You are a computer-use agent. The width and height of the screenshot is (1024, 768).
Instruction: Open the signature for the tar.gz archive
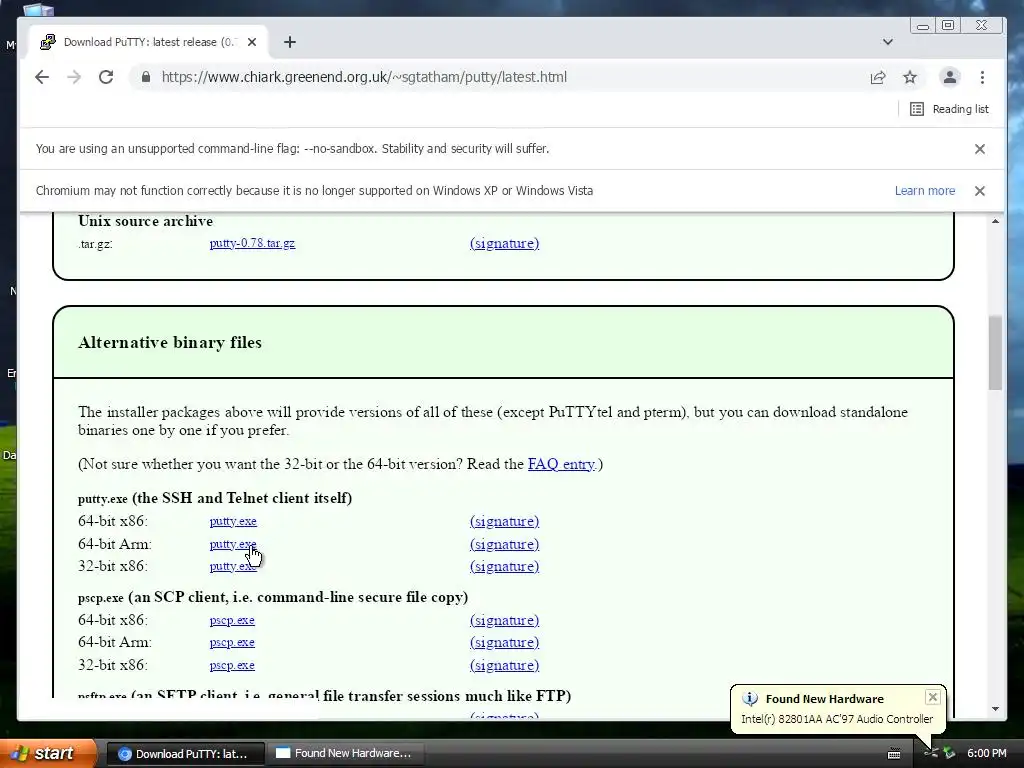pos(504,244)
